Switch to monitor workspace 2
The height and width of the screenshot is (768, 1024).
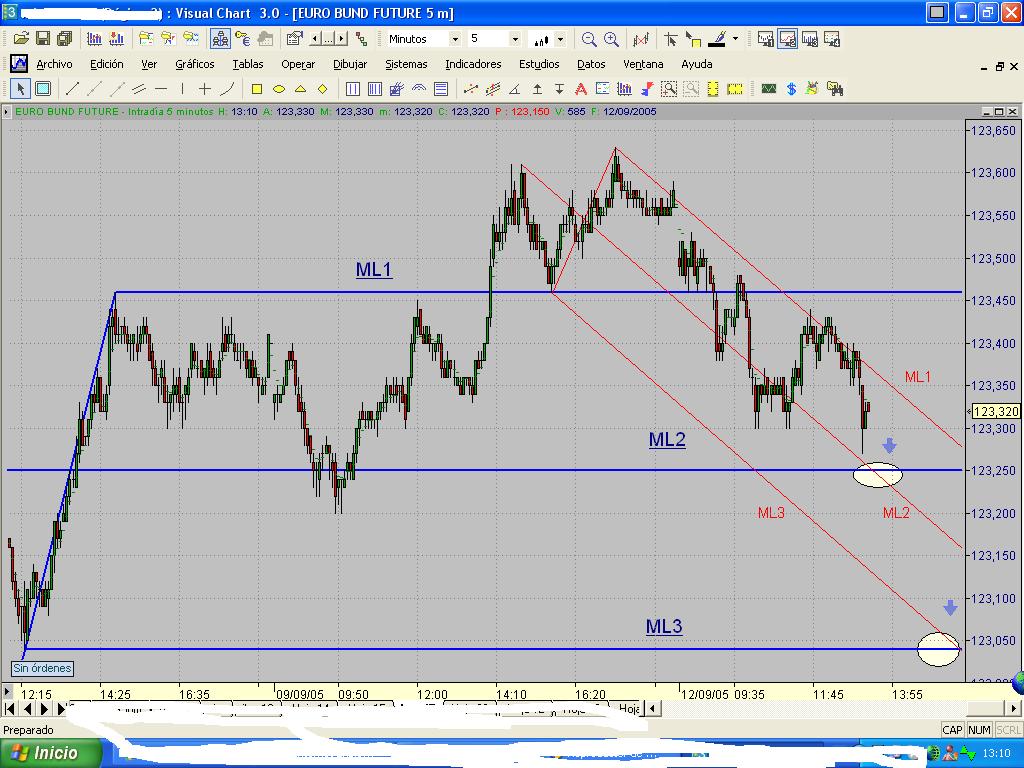[x=788, y=39]
